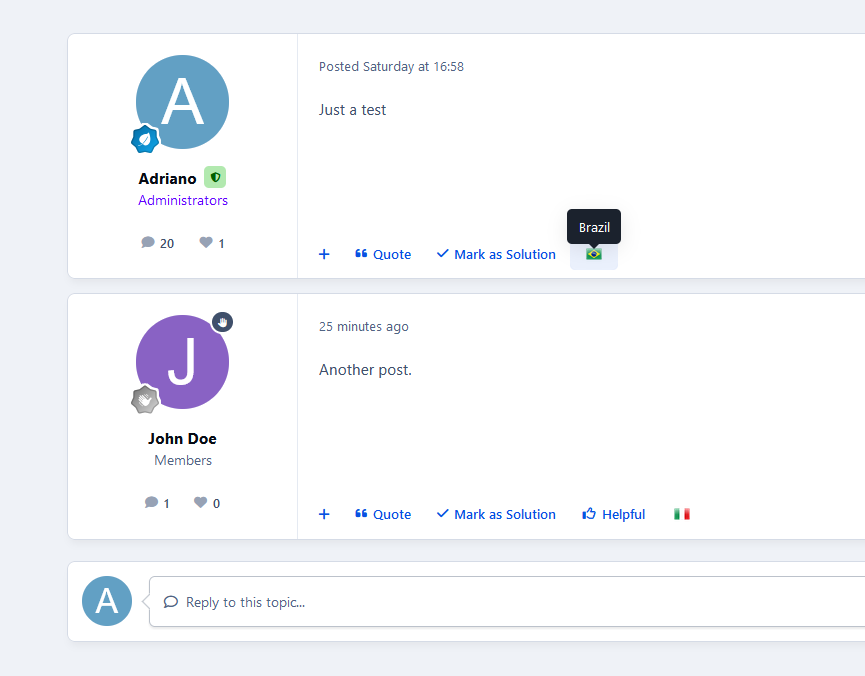Viewport: 865px width, 676px height.
Task: Click Adriano's post count speech bubble
Action: pos(148,243)
